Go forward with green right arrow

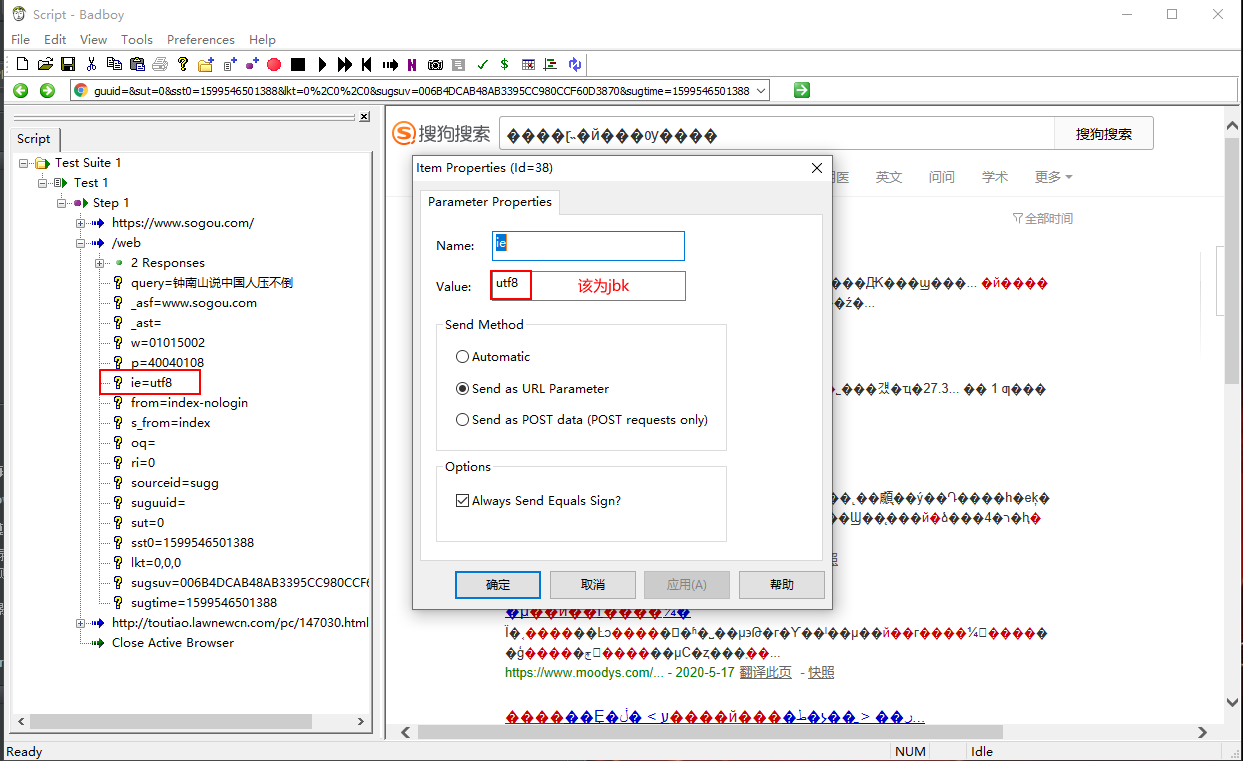pyautogui.click(x=47, y=90)
